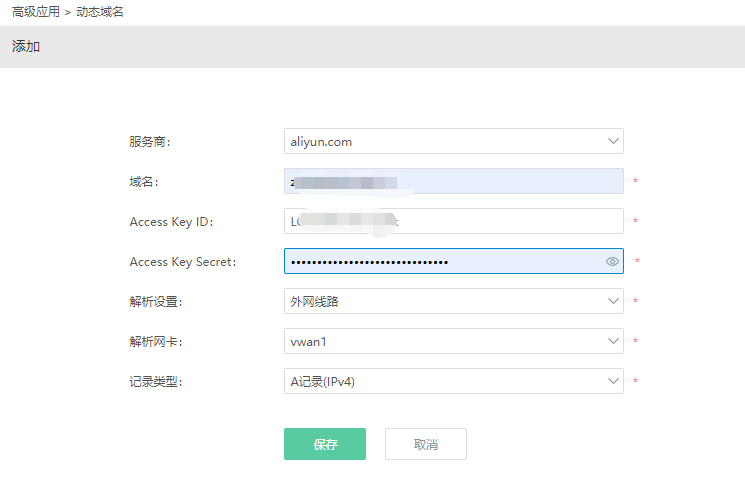Expand the 记录类型 A记录(IPv4) dropdown
Image resolution: width=745 pixels, height=503 pixels.
[453, 381]
